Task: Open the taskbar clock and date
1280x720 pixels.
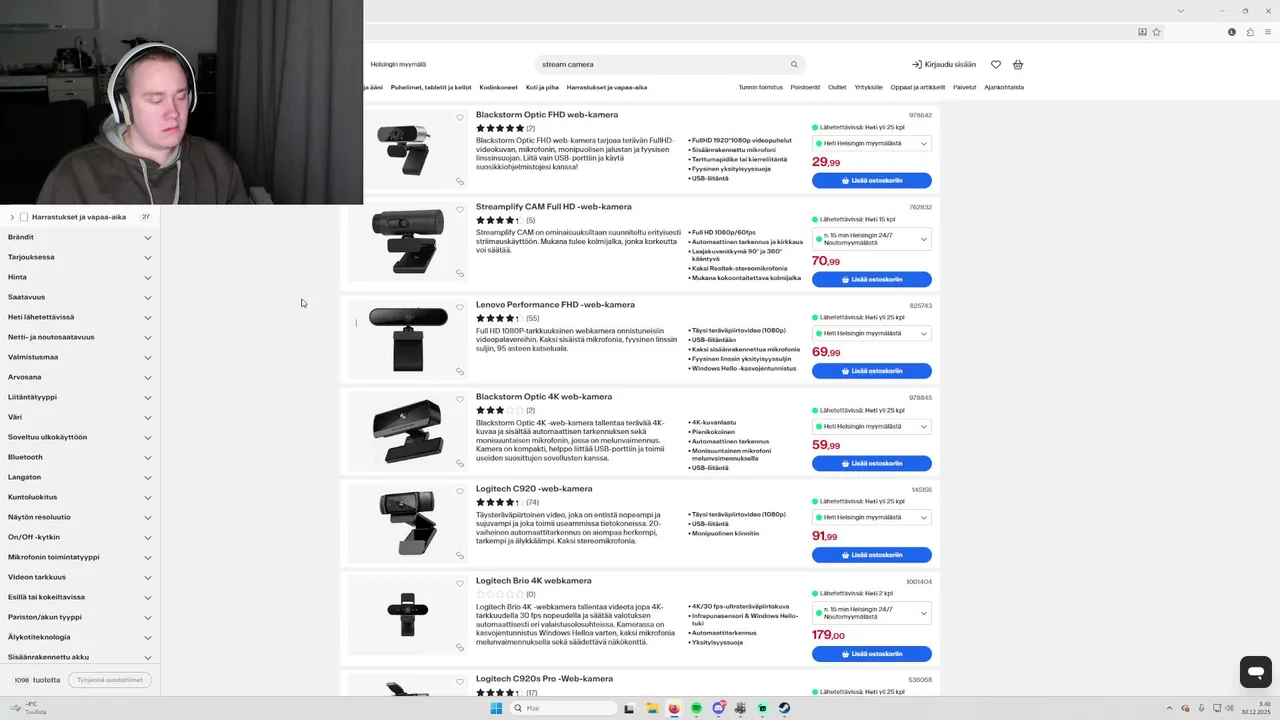Action: click(x=1255, y=708)
